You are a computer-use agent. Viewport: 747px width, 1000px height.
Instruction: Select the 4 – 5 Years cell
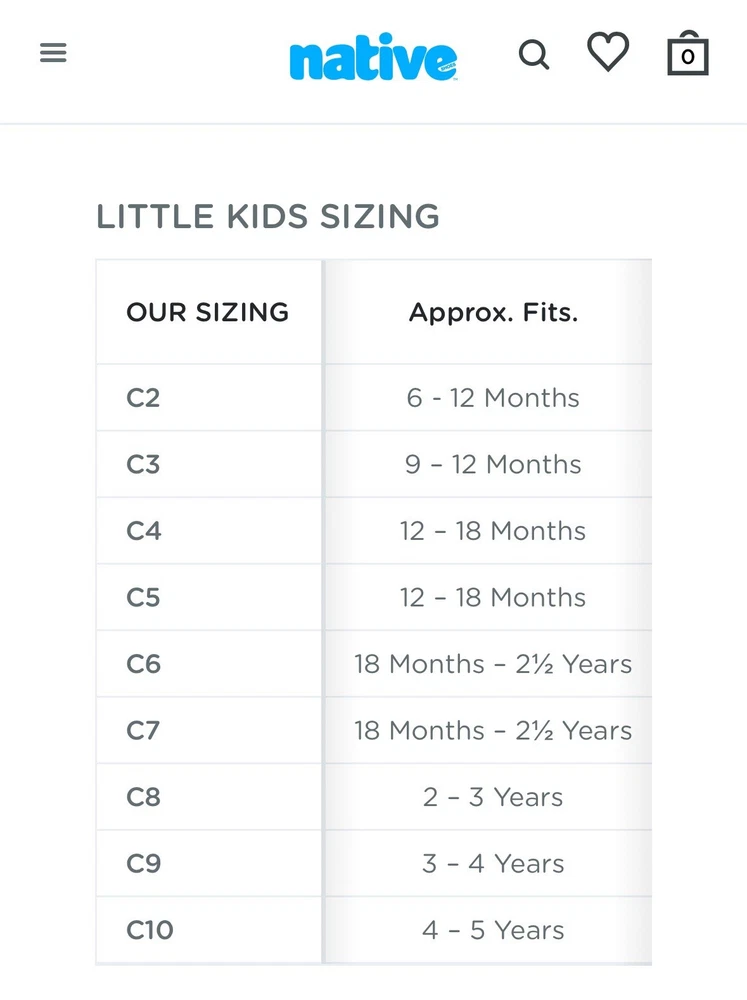pyautogui.click(x=493, y=930)
